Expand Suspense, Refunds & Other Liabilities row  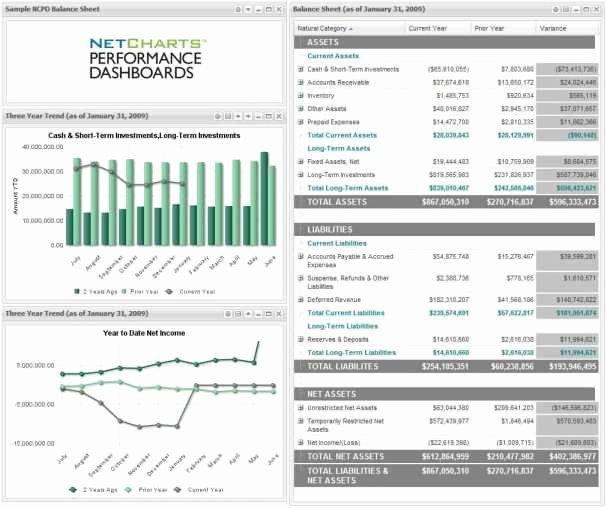[x=300, y=278]
